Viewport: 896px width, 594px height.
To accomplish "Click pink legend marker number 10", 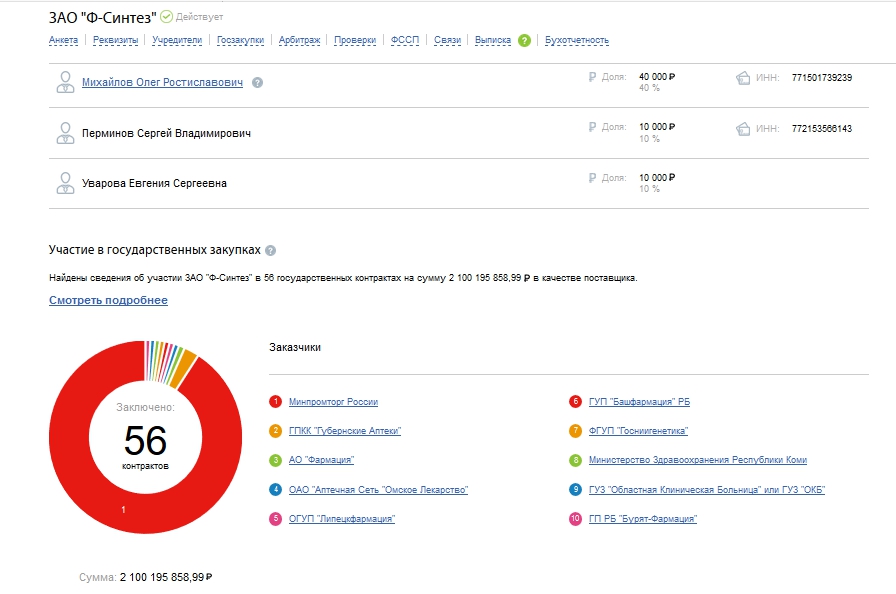I will point(575,519).
